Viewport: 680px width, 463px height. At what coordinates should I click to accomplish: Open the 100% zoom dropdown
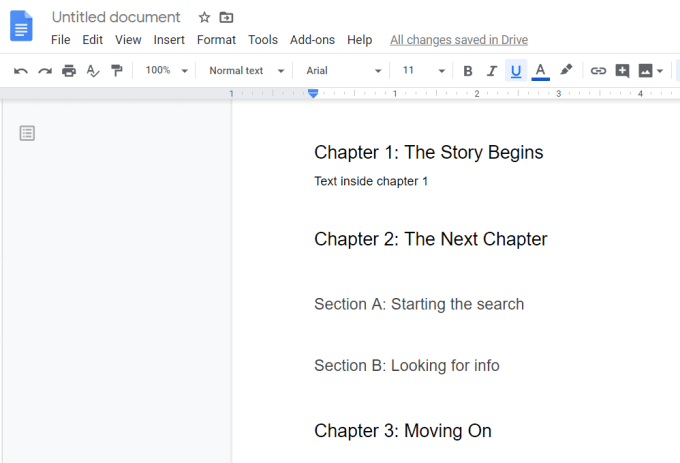coord(166,71)
